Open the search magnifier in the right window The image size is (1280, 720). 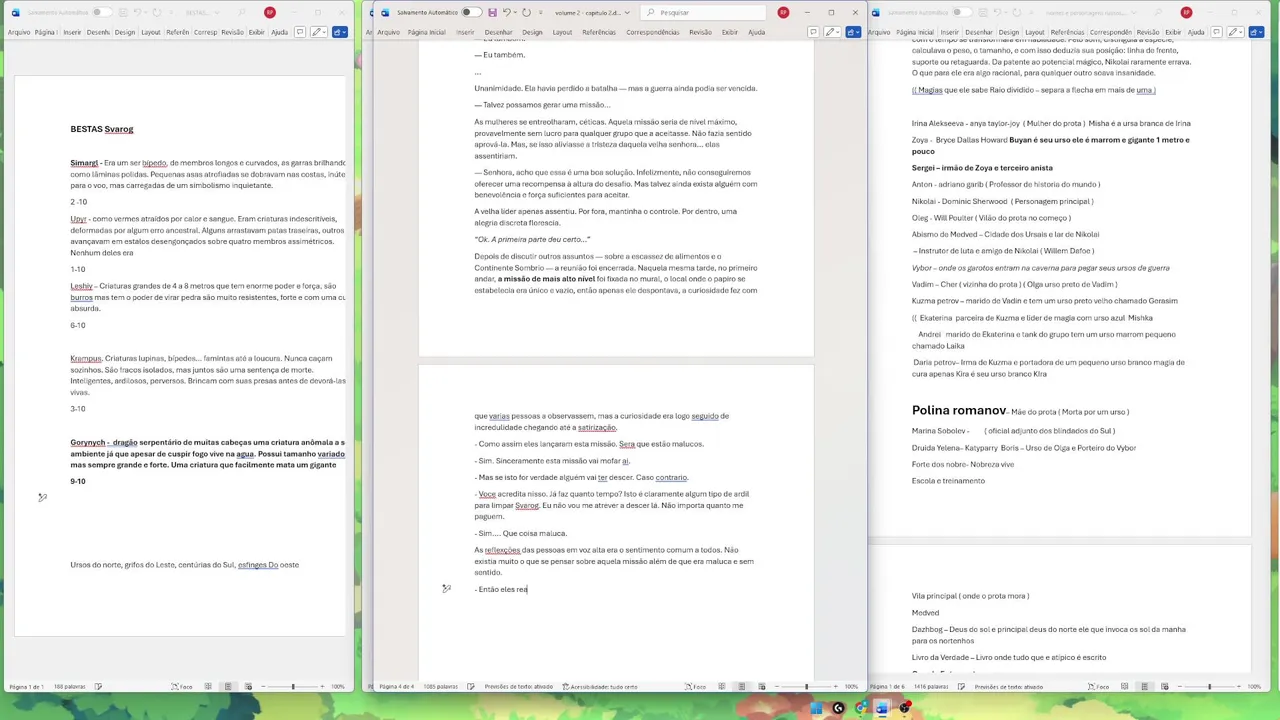(1158, 12)
